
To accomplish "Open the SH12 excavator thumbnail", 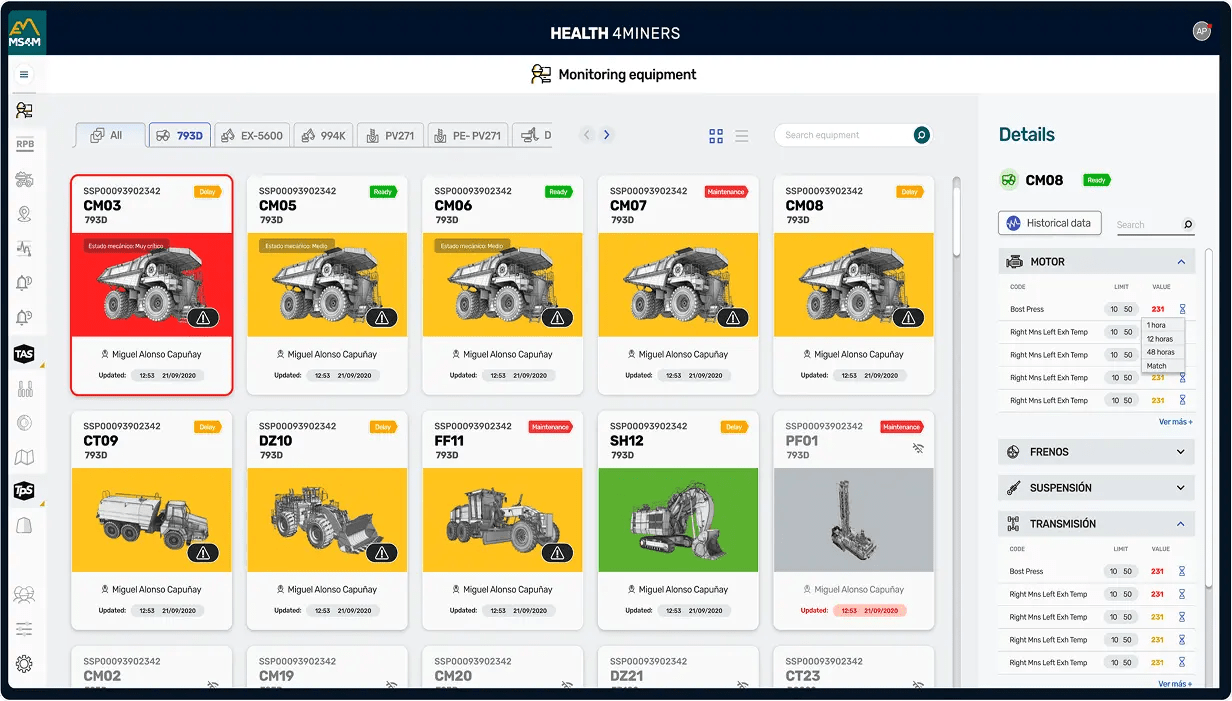I will (678, 520).
